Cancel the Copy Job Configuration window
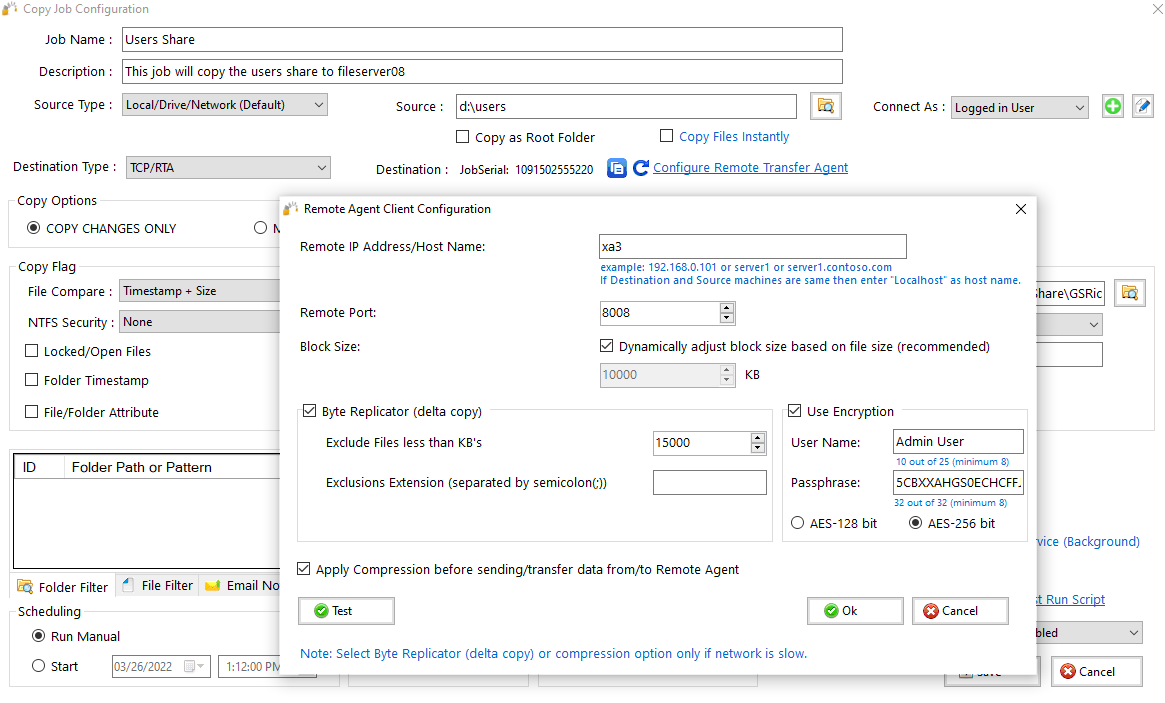This screenshot has height=703, width=1165. click(x=1097, y=672)
